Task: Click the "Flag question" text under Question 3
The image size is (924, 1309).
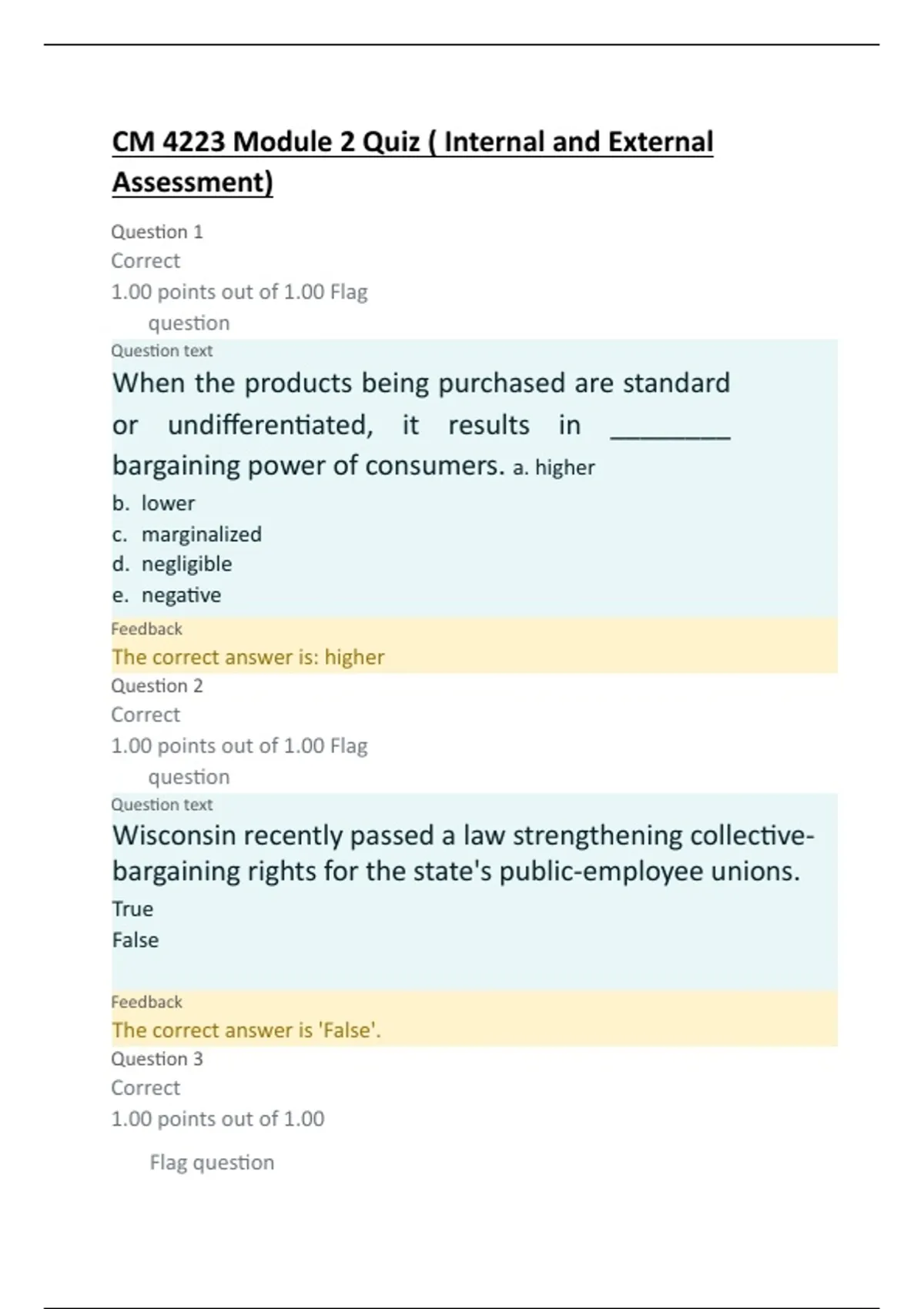Action: coord(212,1162)
